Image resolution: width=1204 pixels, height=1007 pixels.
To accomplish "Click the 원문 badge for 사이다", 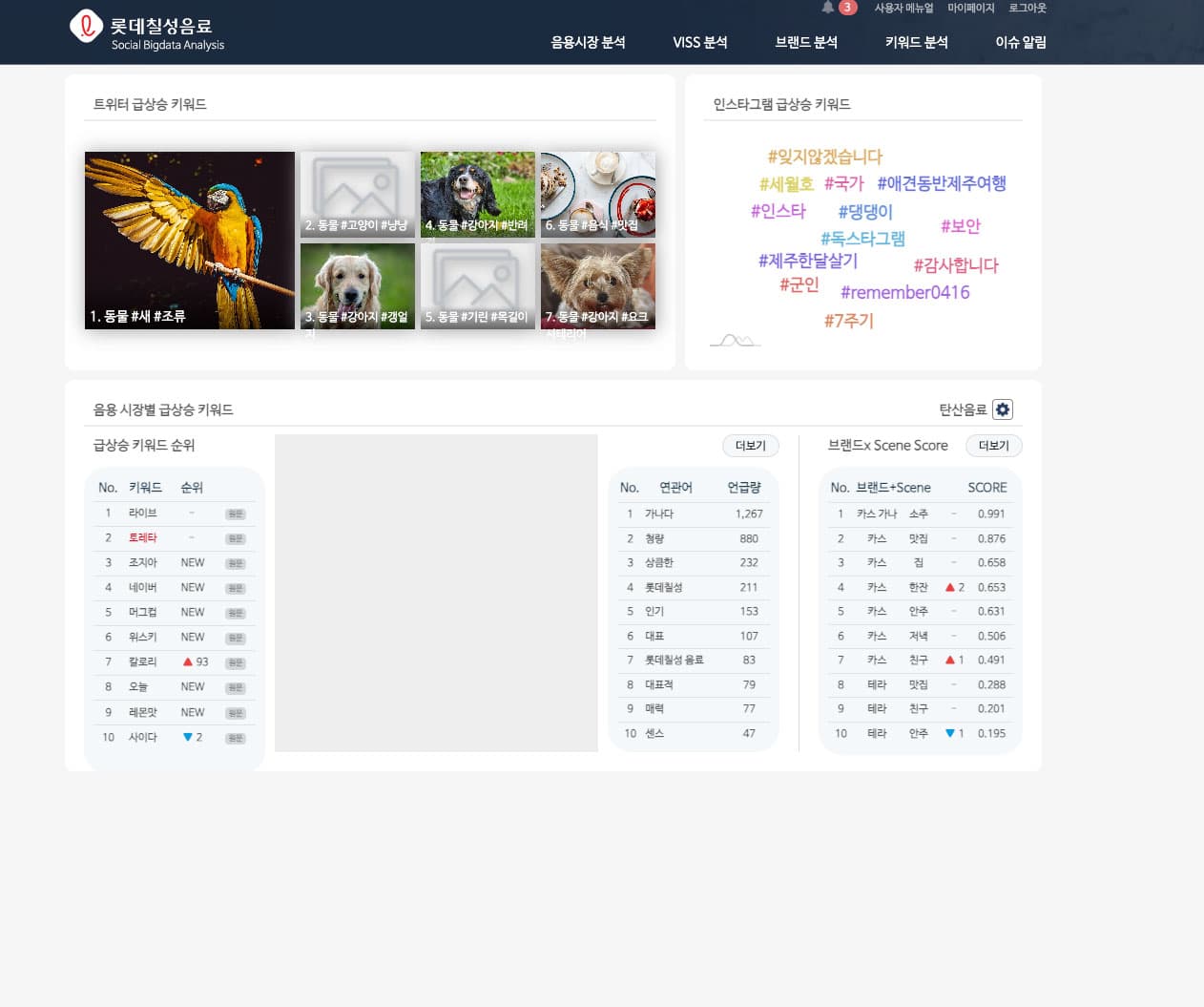I will click(235, 738).
